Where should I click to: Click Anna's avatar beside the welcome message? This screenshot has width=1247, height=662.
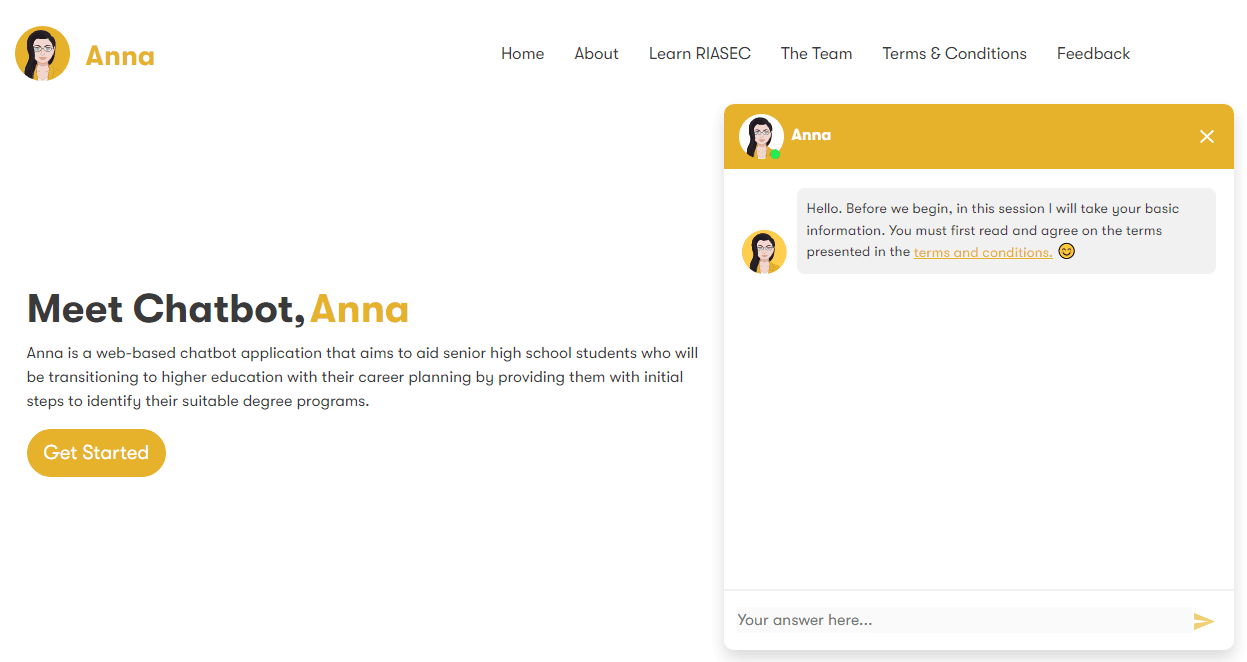click(764, 251)
